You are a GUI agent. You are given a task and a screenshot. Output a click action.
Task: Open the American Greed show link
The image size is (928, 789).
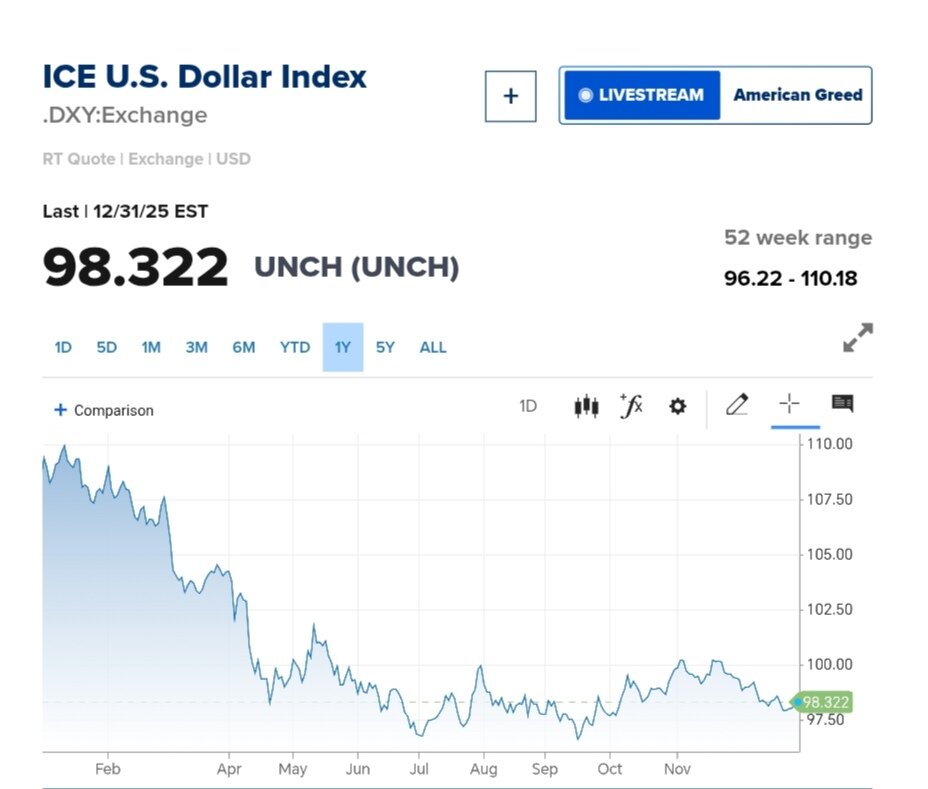(797, 96)
